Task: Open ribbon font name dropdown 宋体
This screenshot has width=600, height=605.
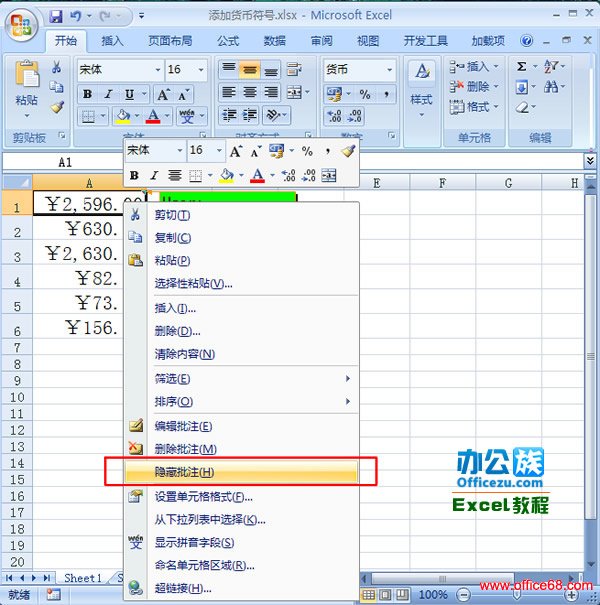Action: tap(158, 70)
